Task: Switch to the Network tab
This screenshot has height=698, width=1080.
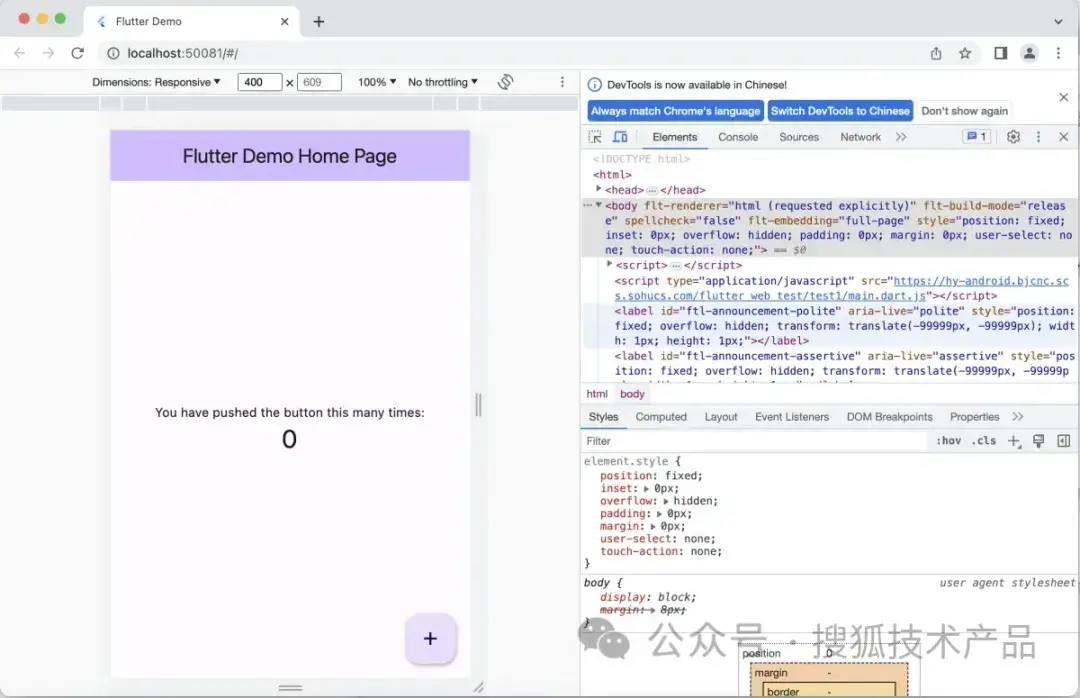Action: [860, 137]
